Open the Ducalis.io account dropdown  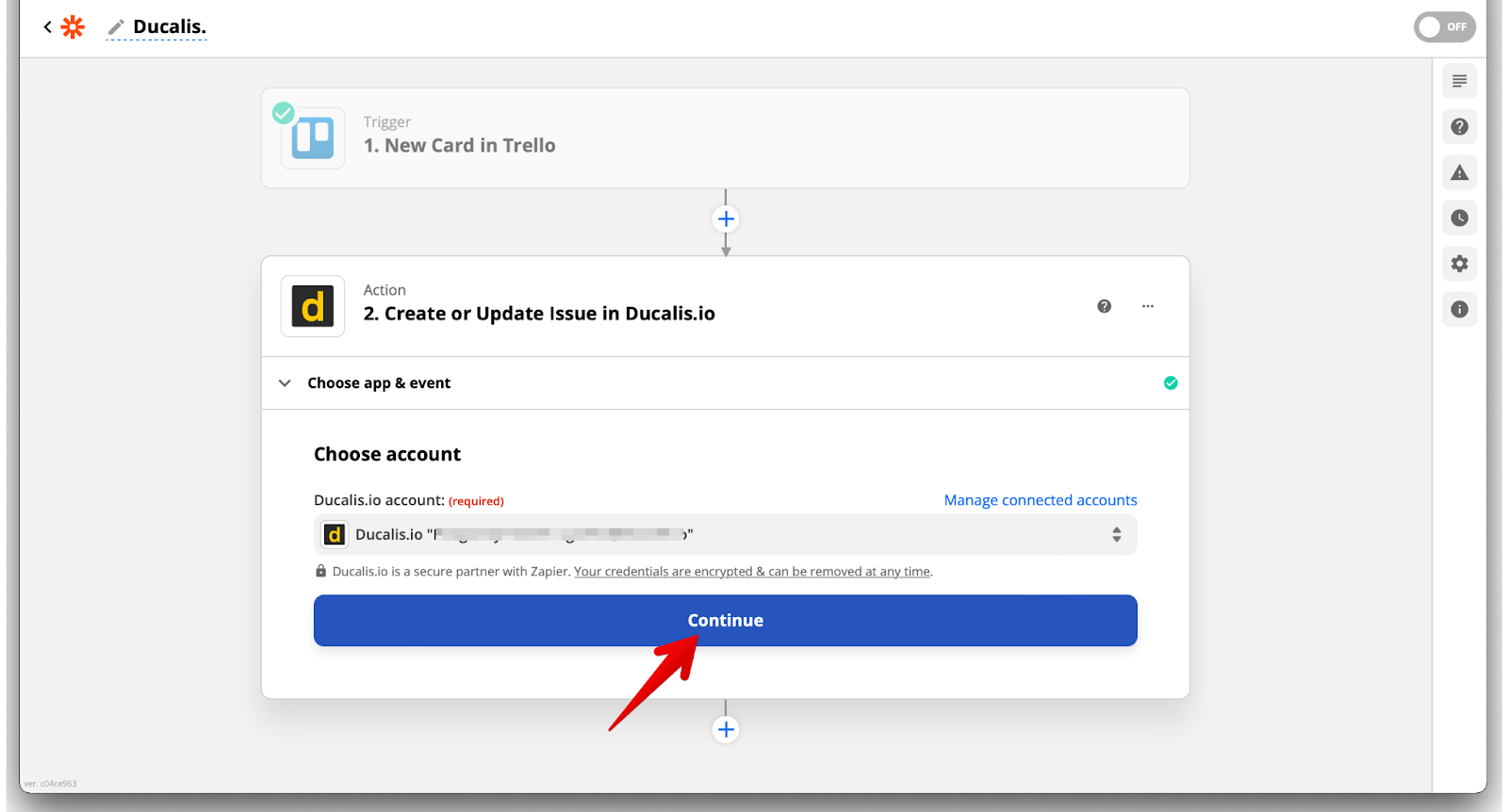coord(726,534)
